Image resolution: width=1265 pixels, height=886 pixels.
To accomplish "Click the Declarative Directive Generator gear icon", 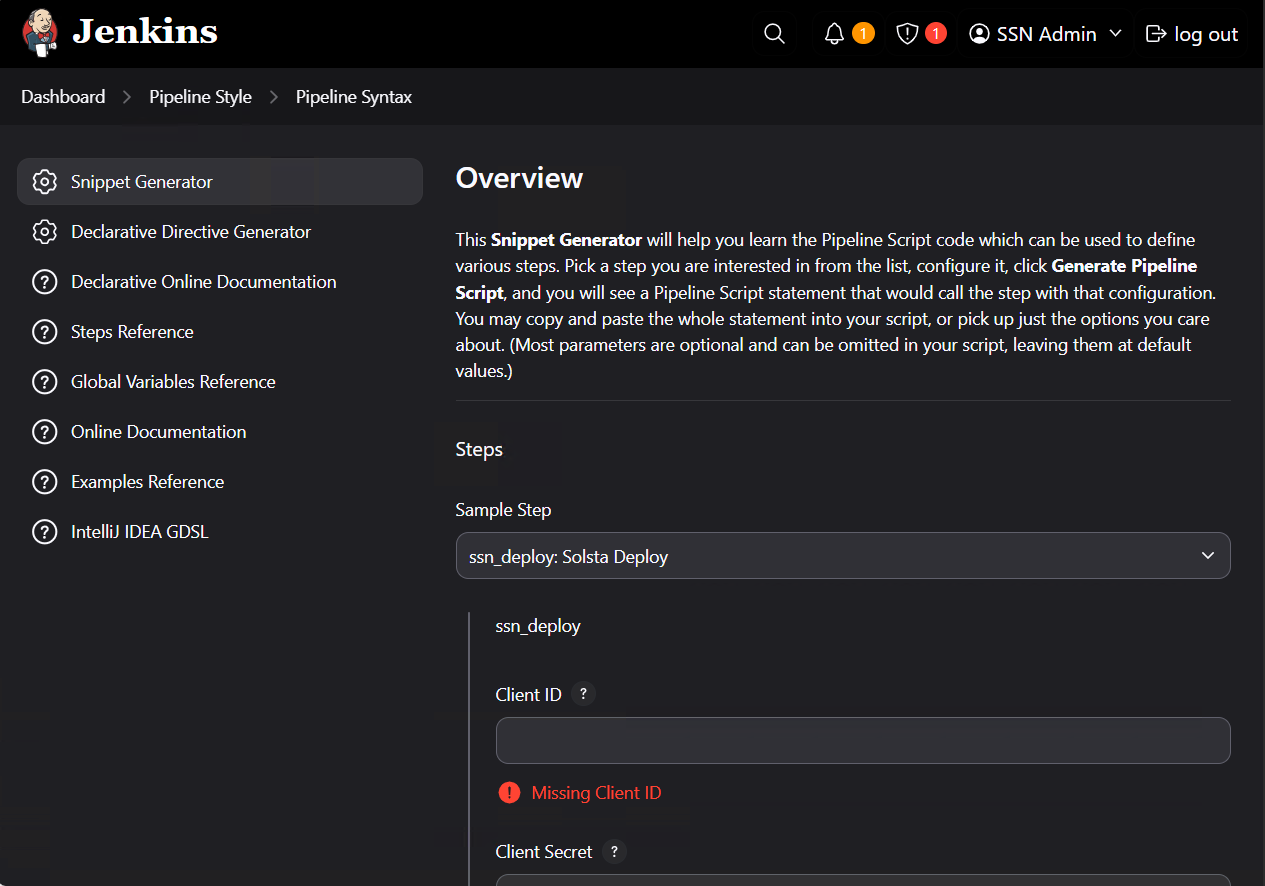I will (44, 232).
